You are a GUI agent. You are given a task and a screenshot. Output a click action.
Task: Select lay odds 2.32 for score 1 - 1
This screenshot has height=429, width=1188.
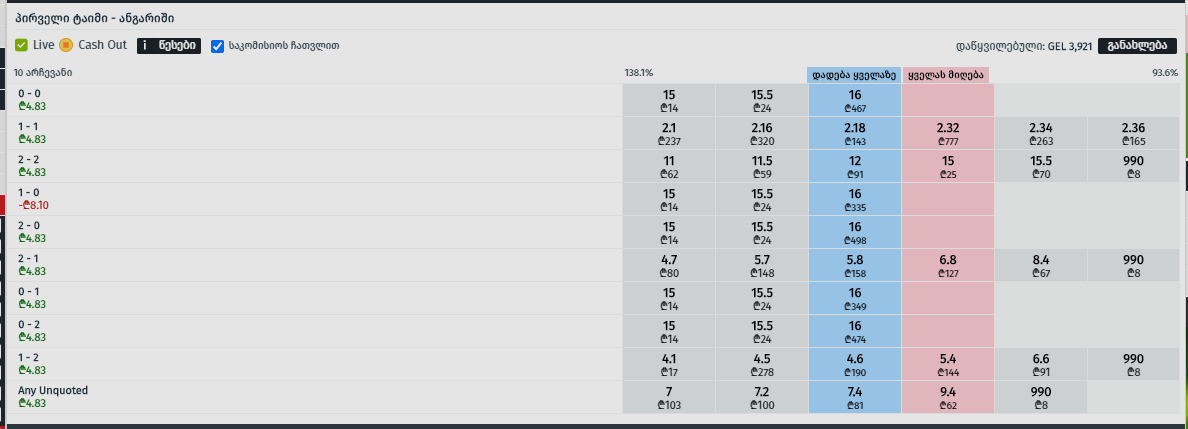point(947,133)
